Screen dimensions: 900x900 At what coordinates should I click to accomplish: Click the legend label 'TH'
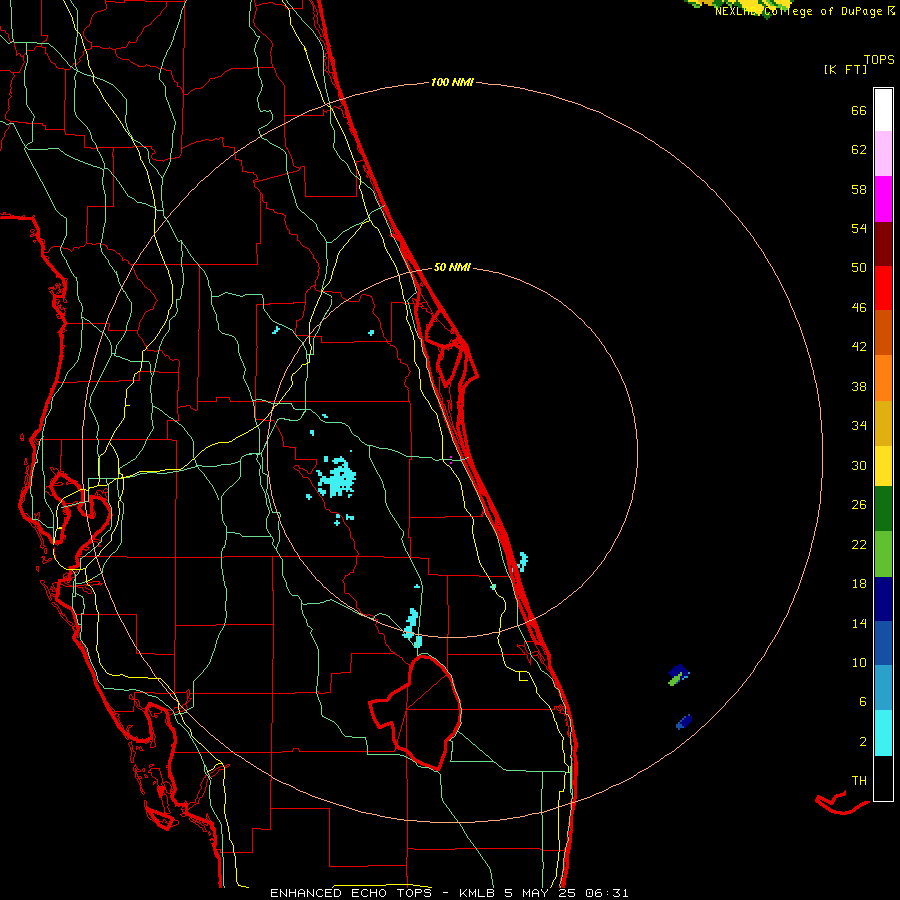[859, 781]
